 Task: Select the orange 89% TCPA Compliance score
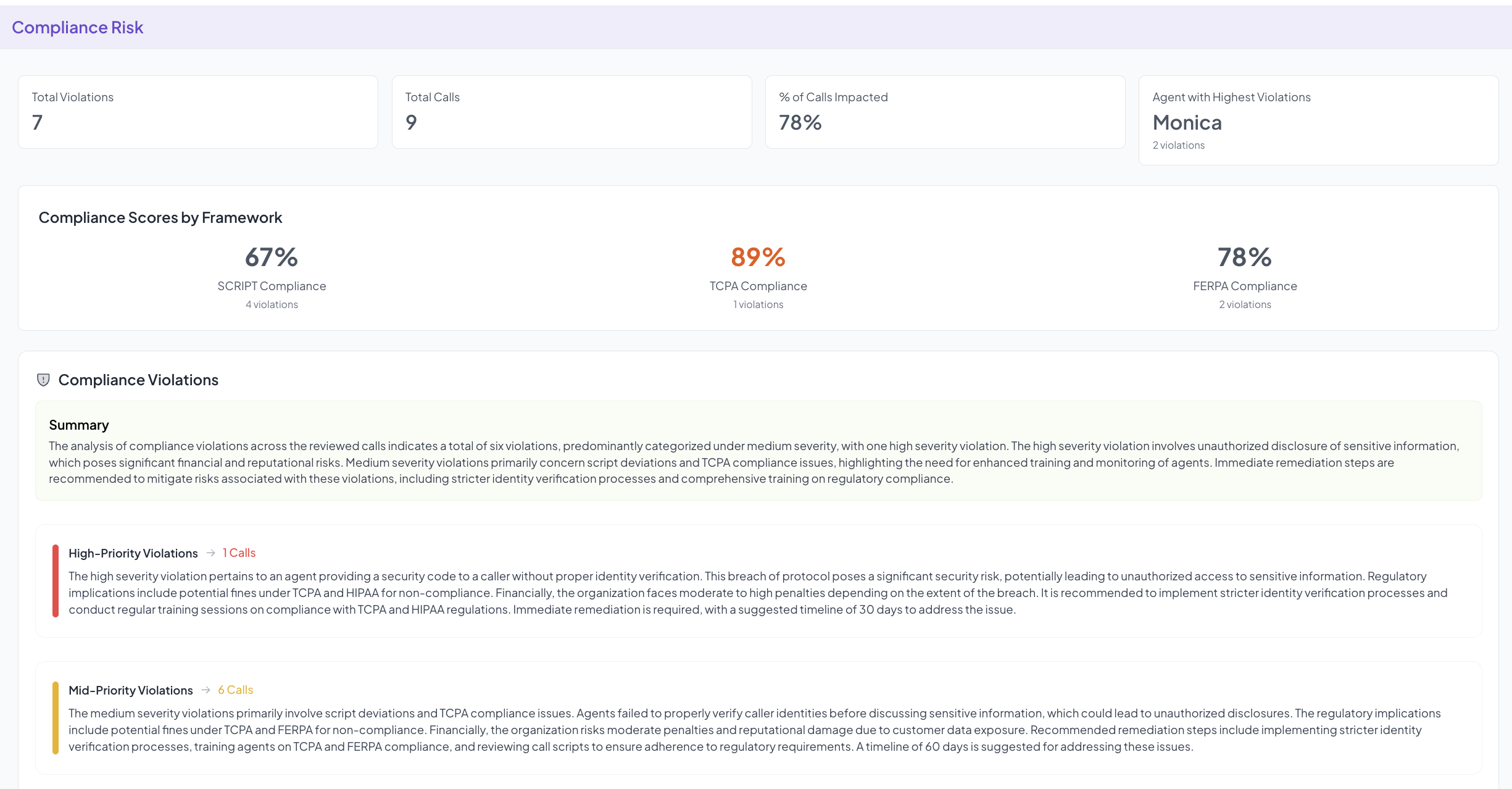758,257
